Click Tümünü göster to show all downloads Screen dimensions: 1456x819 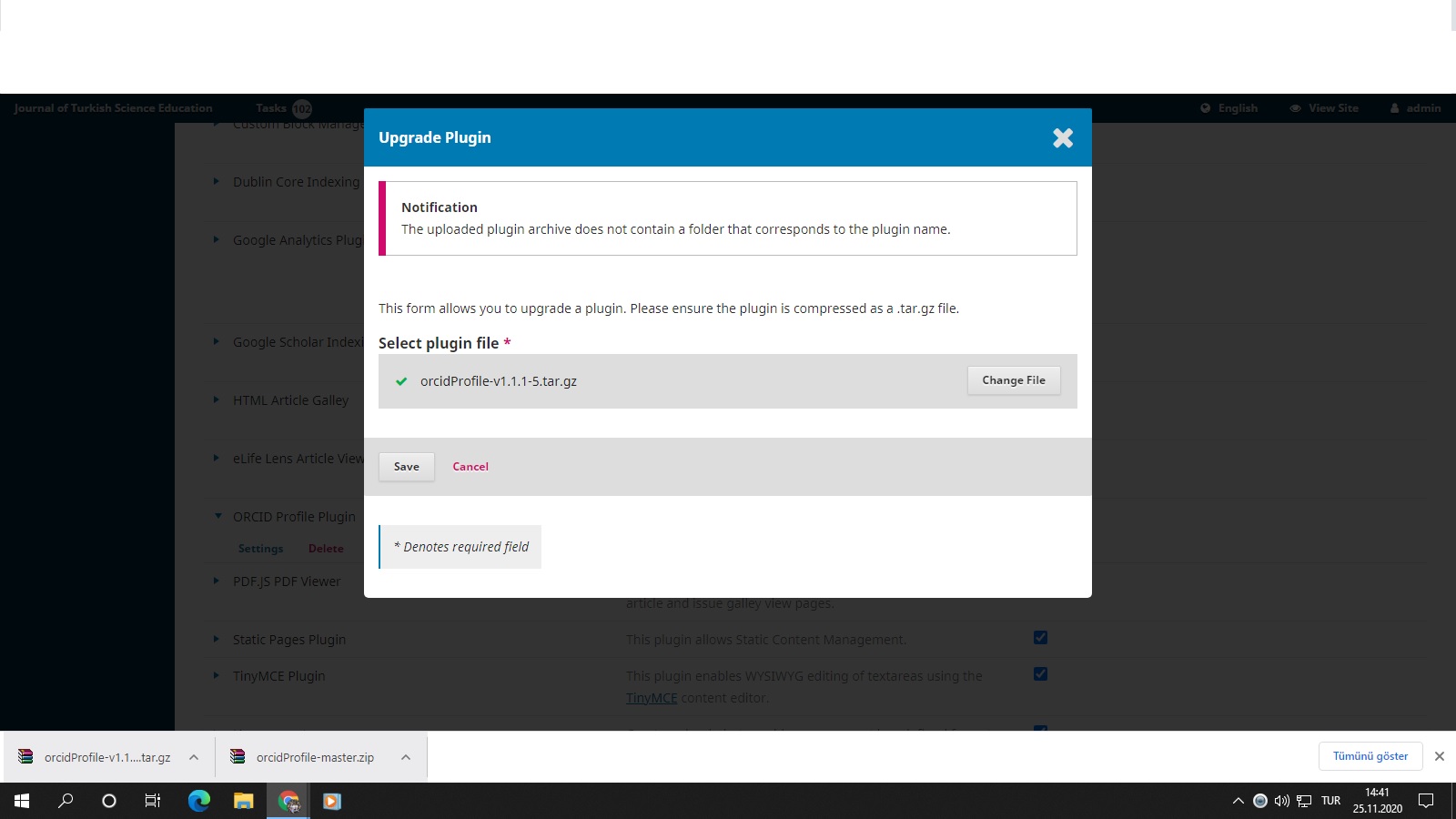(x=1370, y=756)
